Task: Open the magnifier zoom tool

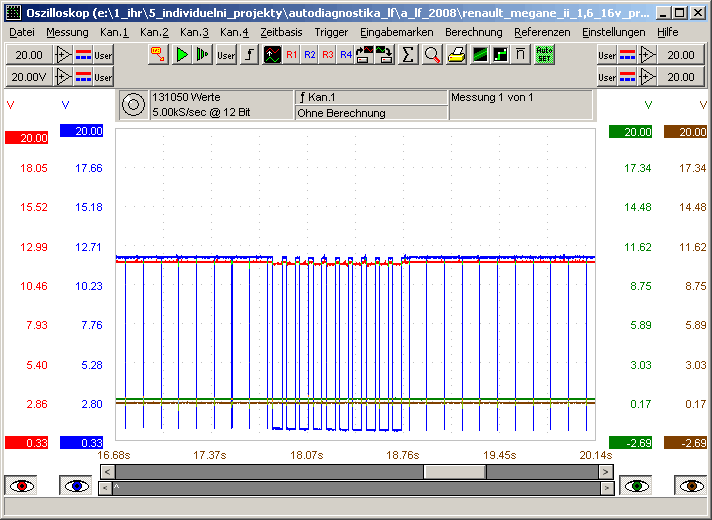Action: (432, 55)
